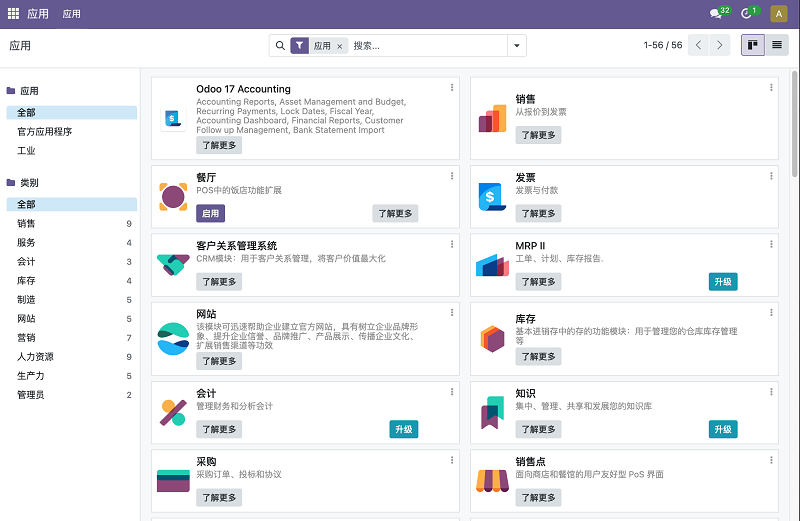Open the kebab menu on 发票 card
This screenshot has height=521, width=800.
click(x=771, y=176)
